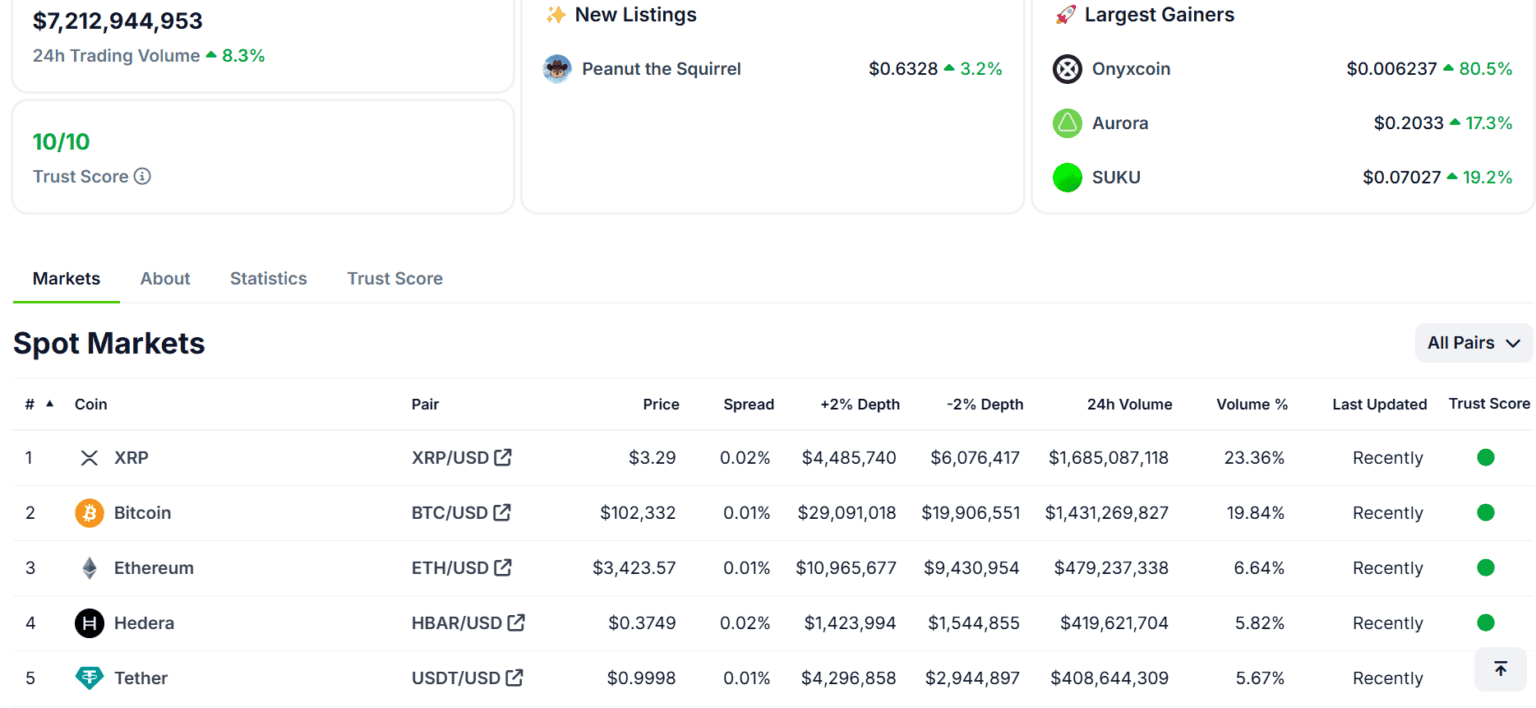Click the Bitcoin coin name
Viewport: 1536px width, 708px height.
click(x=142, y=513)
